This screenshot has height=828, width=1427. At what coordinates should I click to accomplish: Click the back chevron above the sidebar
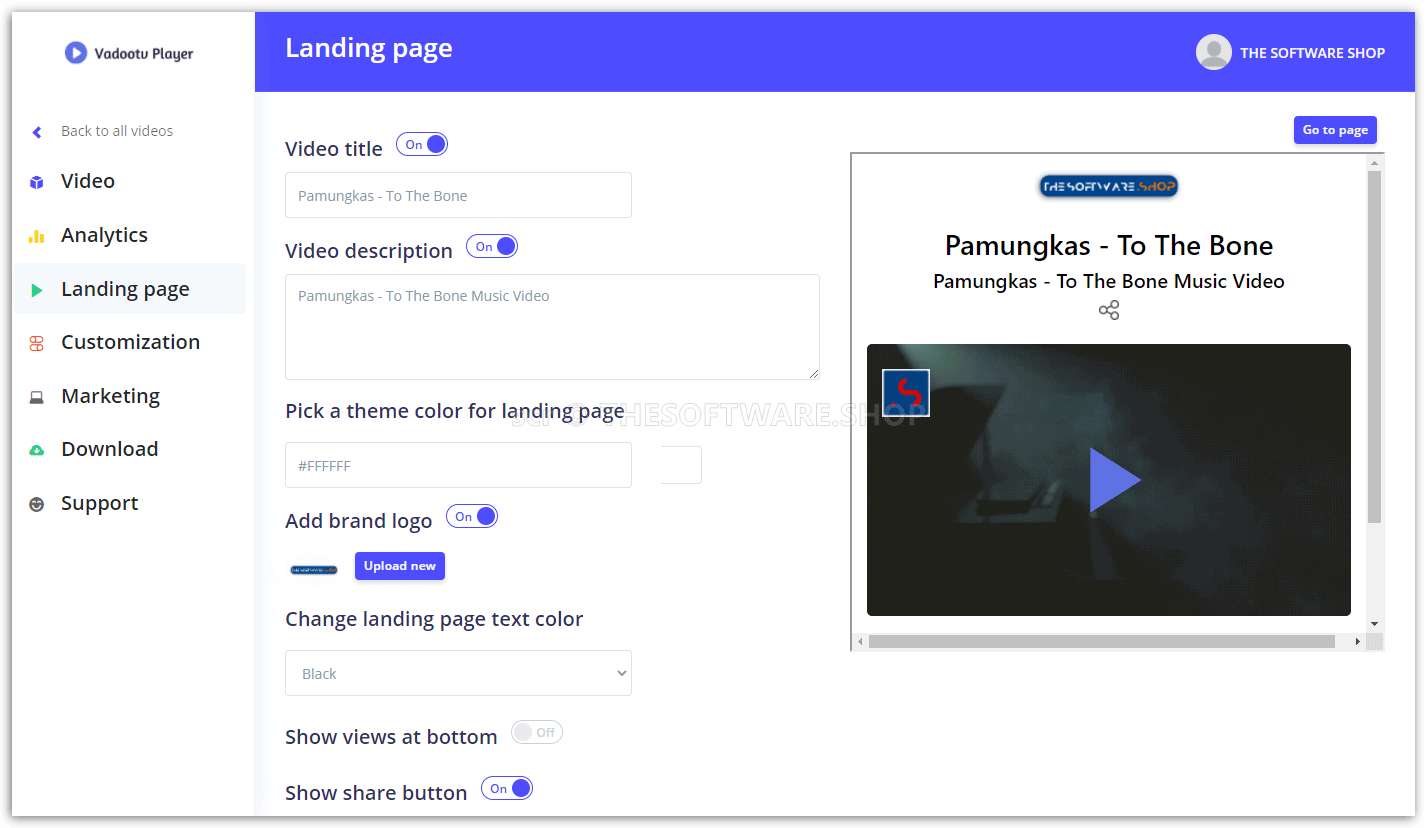(36, 130)
